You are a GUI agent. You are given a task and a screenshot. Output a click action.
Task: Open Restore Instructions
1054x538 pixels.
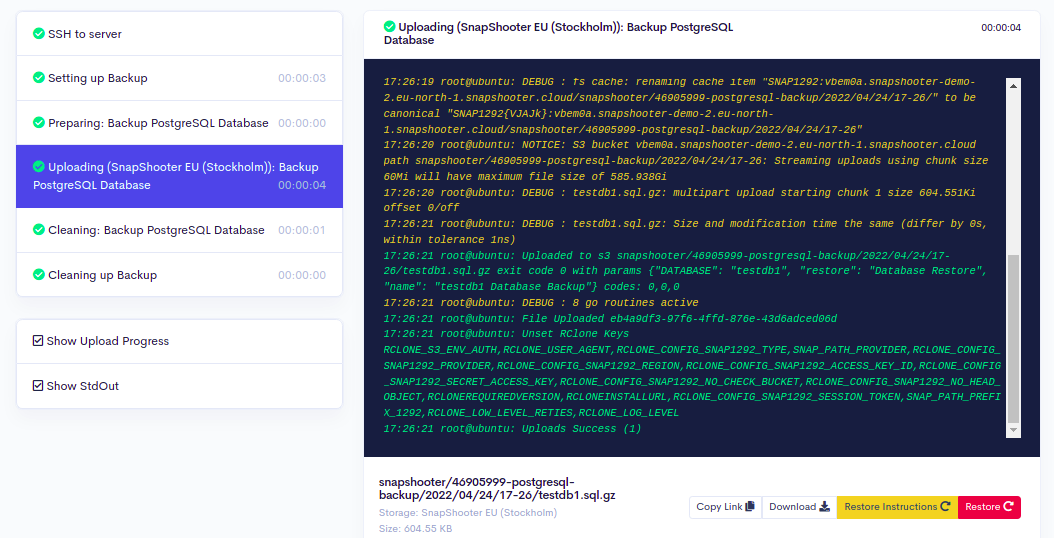(897, 507)
